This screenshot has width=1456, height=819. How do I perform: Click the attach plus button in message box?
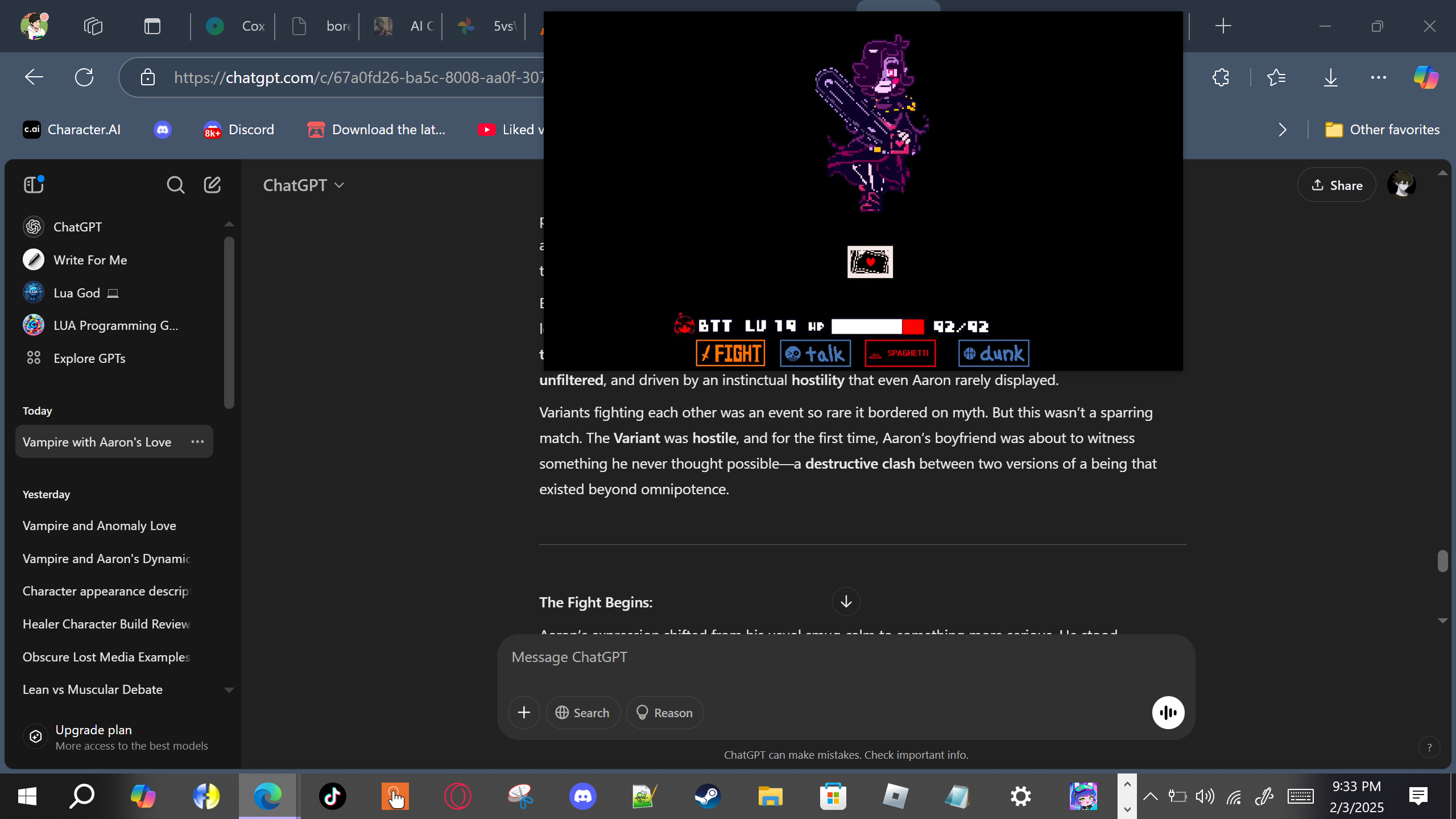pos(524,713)
